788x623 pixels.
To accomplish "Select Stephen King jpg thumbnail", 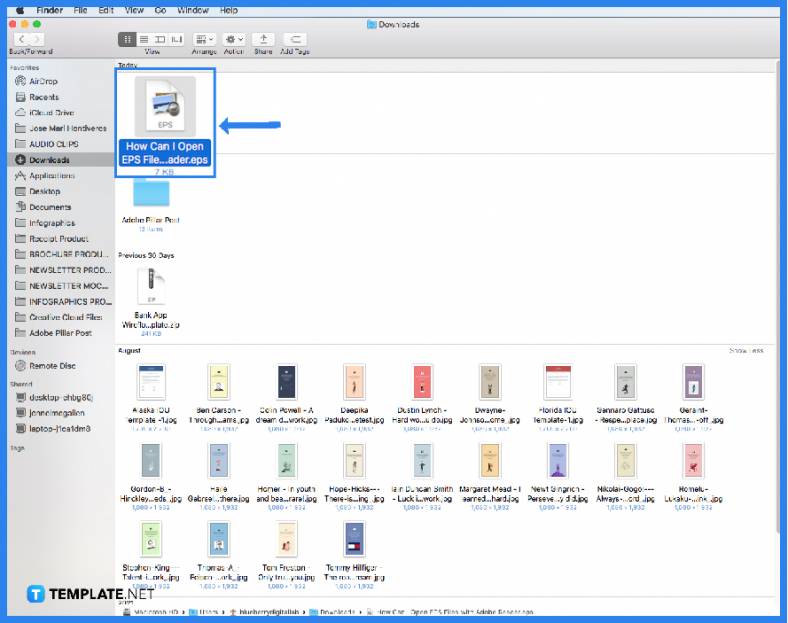I will [x=151, y=540].
